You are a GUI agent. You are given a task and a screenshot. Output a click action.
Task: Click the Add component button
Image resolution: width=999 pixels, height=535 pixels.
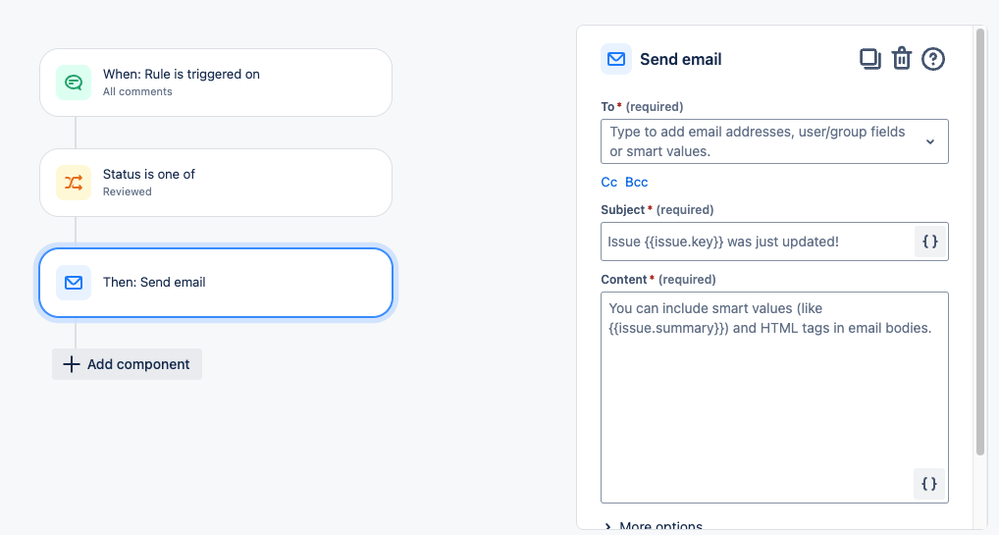(127, 364)
